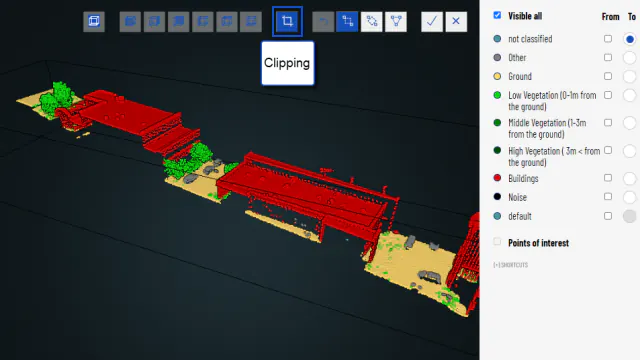Select the fourth of six cube-face view icons
Image resolution: width=640 pixels, height=360 pixels.
tap(202, 21)
